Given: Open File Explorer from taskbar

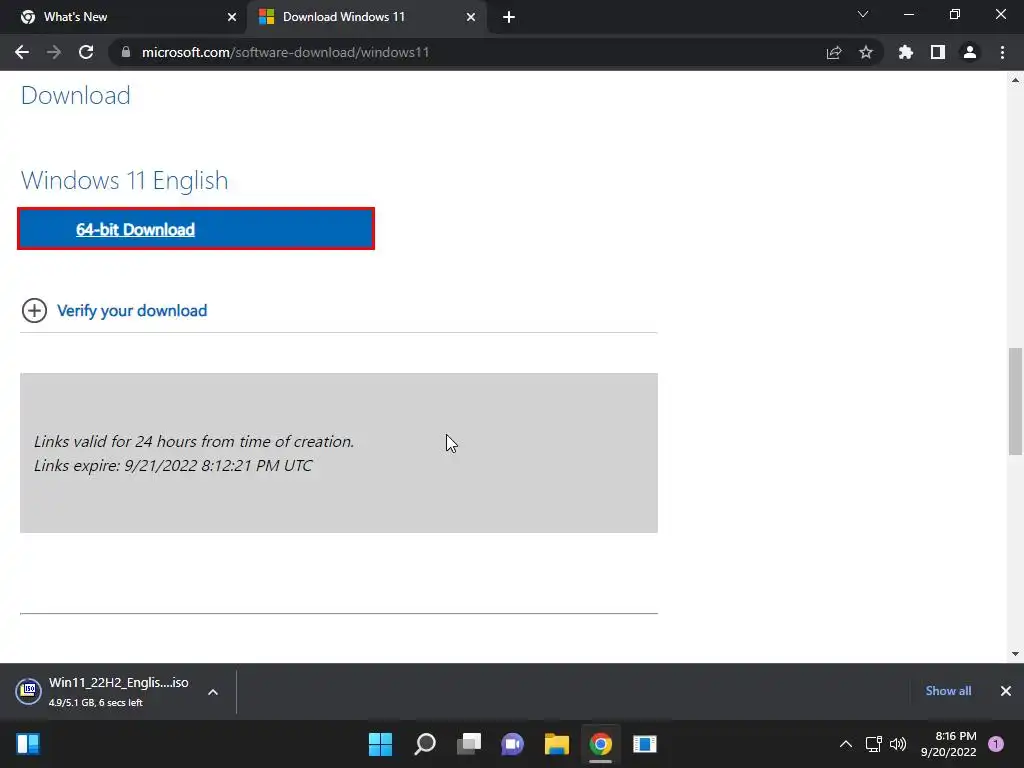Looking at the screenshot, I should [556, 744].
